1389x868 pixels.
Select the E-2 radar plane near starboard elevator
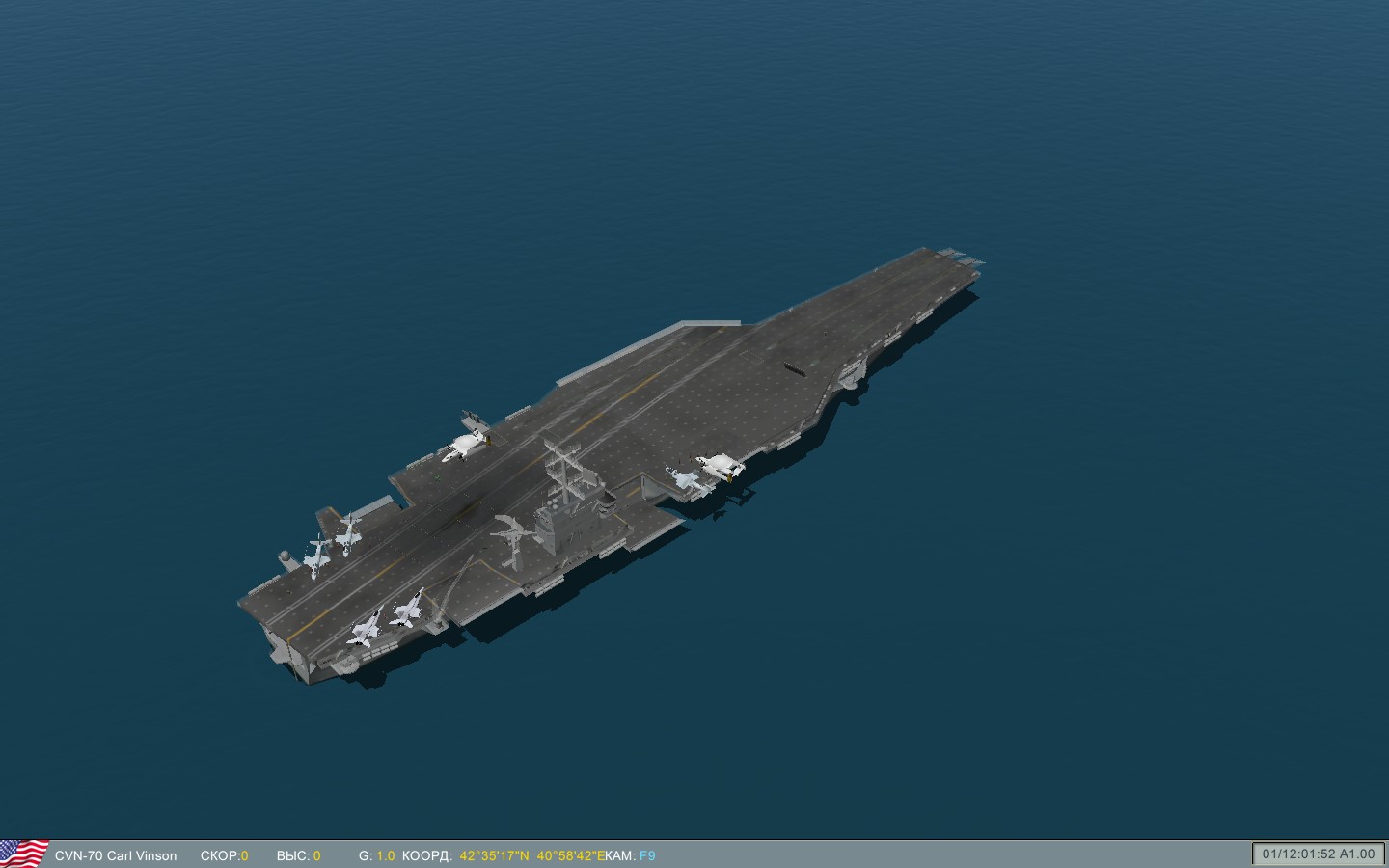pyautogui.click(x=720, y=467)
